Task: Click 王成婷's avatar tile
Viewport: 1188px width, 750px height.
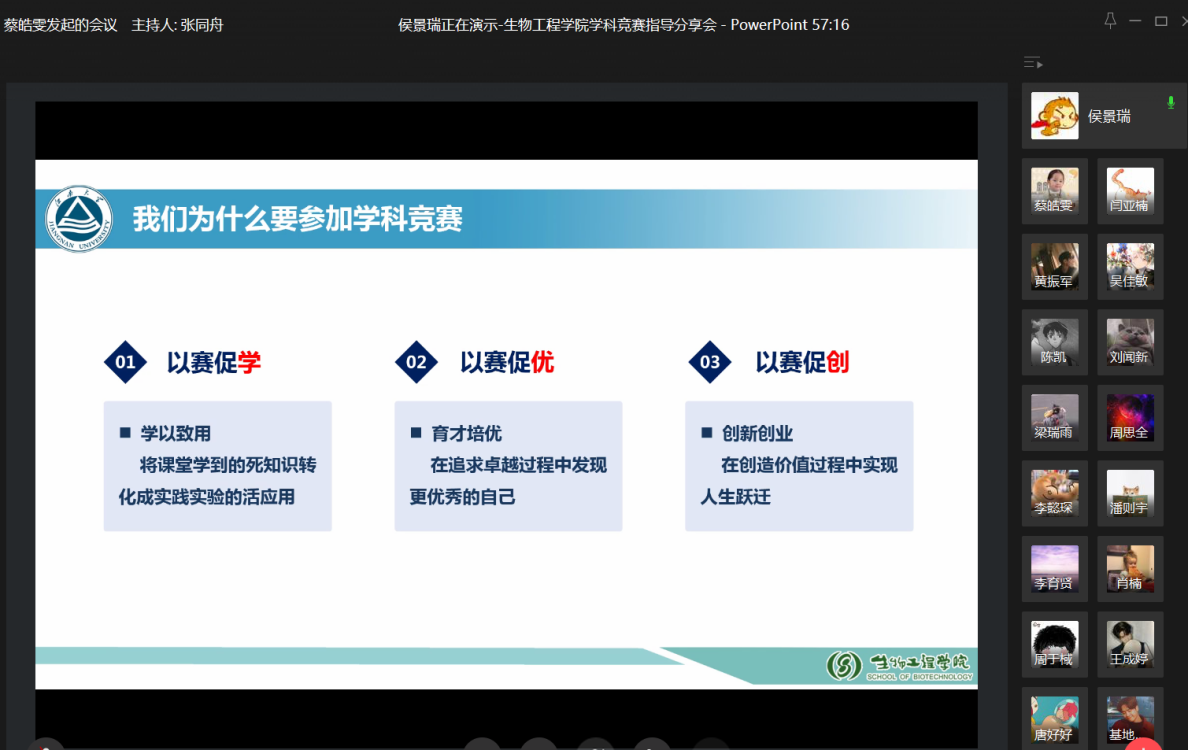Action: point(1130,645)
